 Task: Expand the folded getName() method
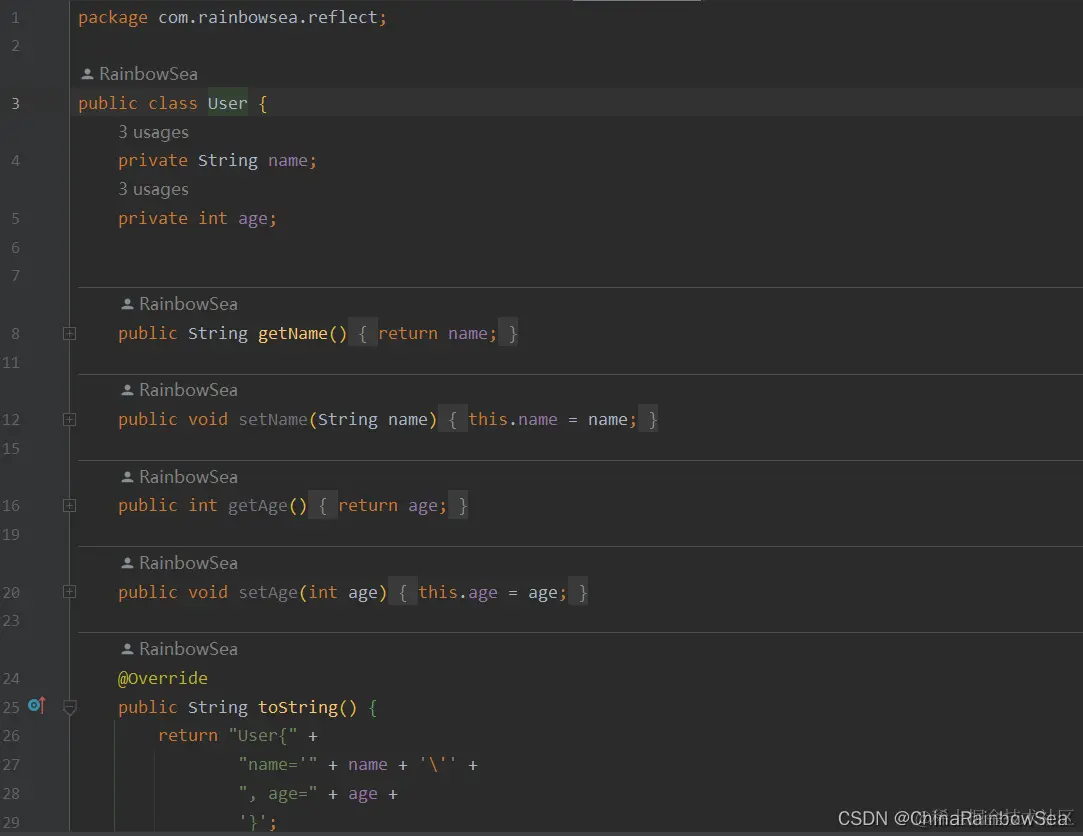(x=69, y=334)
